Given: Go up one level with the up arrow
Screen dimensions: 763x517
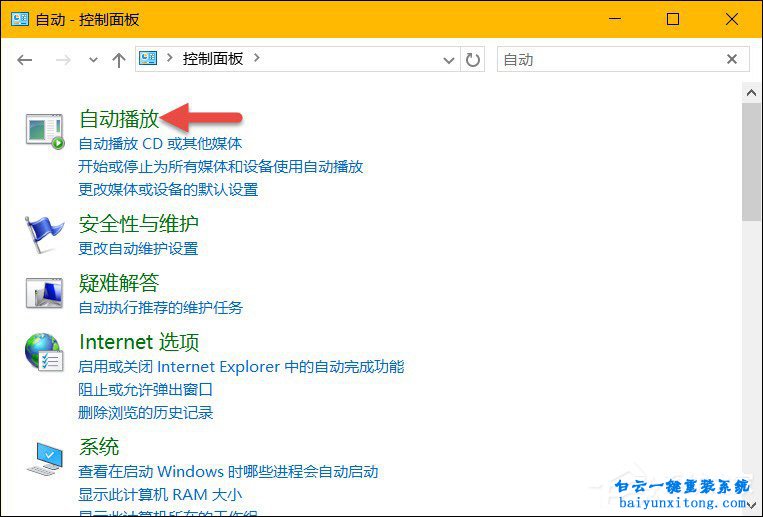Looking at the screenshot, I should pyautogui.click(x=119, y=60).
